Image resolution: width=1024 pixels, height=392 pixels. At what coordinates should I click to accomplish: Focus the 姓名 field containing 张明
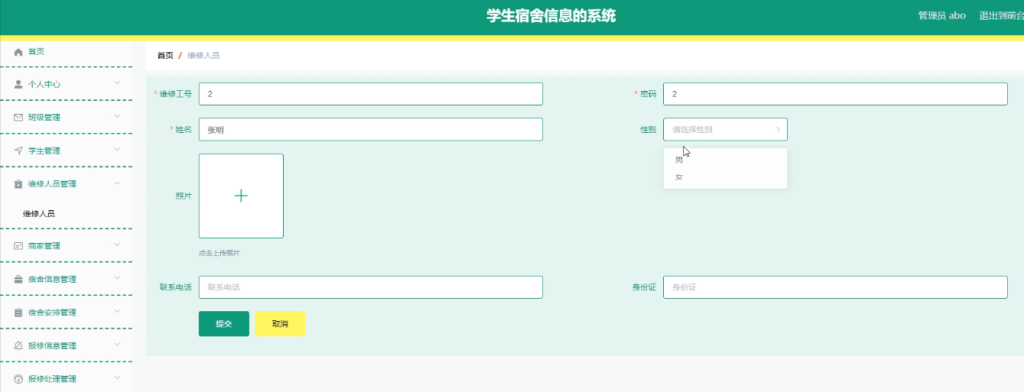[371, 129]
